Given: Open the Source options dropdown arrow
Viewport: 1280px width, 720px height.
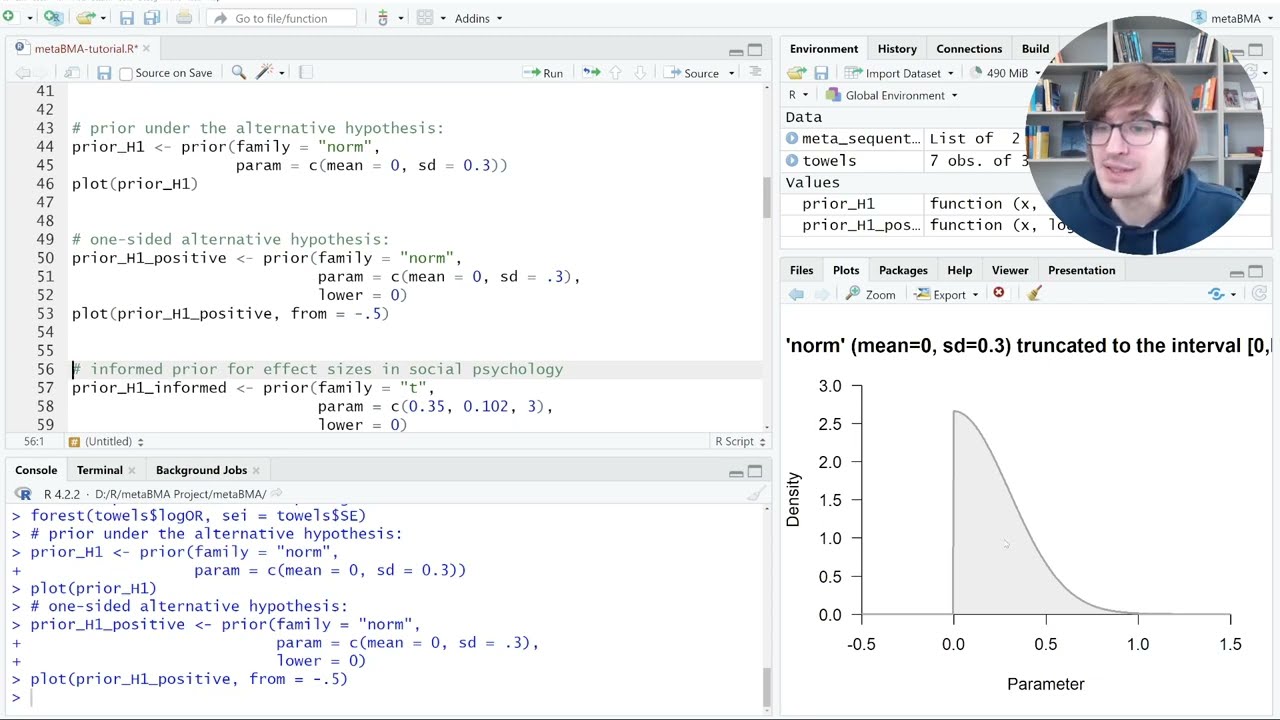Looking at the screenshot, I should click(731, 73).
